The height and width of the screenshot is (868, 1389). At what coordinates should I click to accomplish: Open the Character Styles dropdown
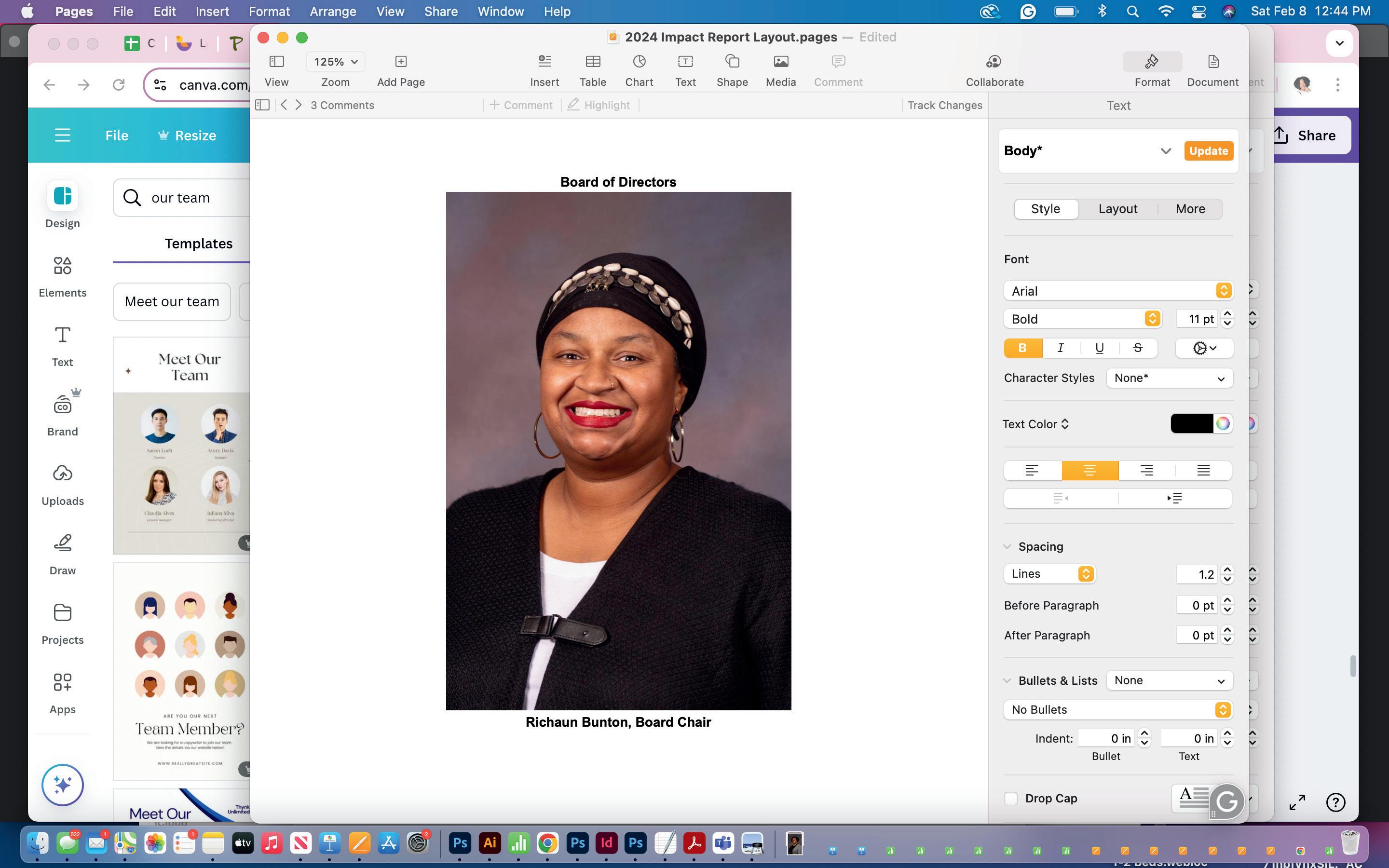pos(1169,379)
